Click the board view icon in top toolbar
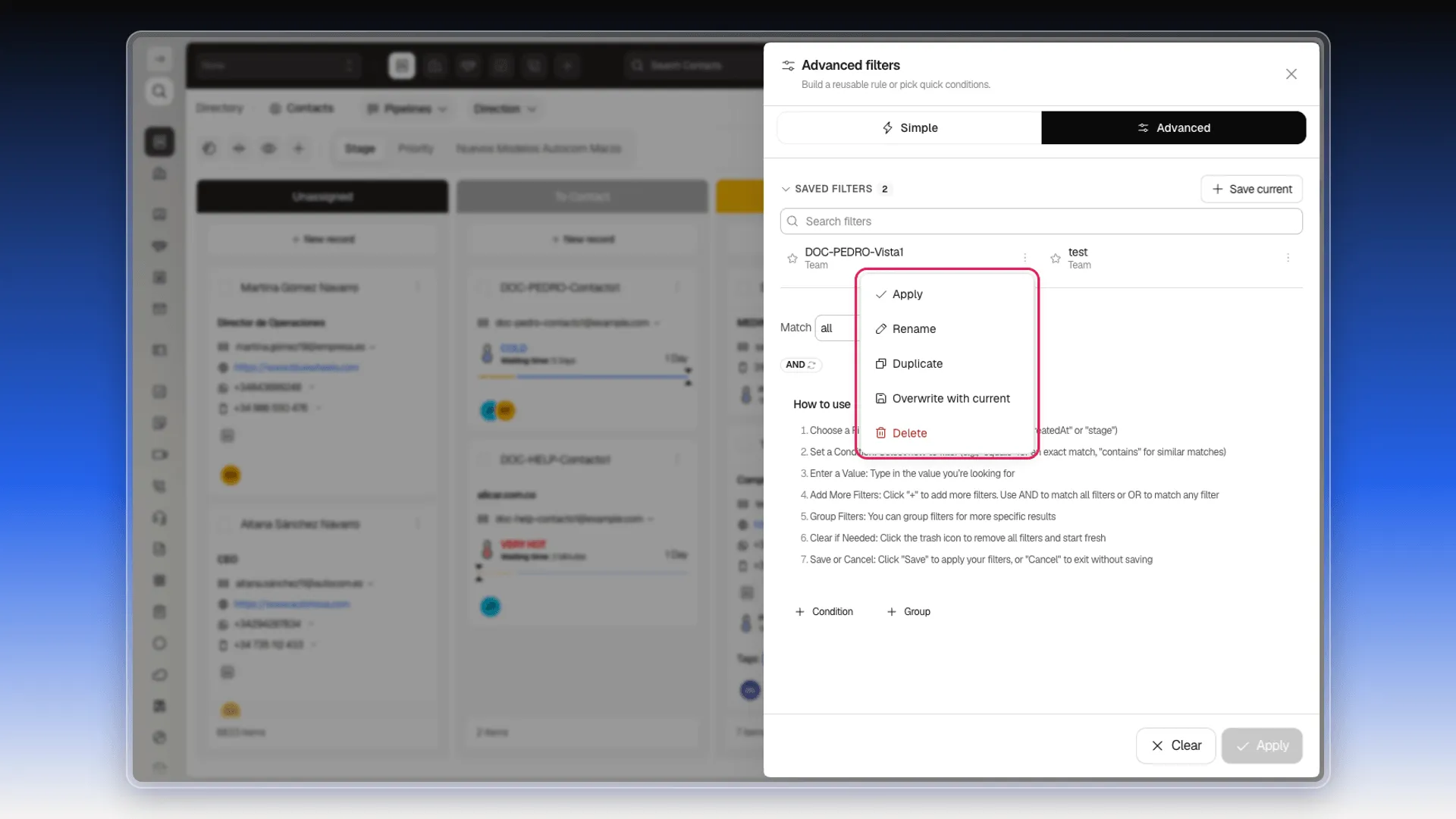 (x=402, y=66)
